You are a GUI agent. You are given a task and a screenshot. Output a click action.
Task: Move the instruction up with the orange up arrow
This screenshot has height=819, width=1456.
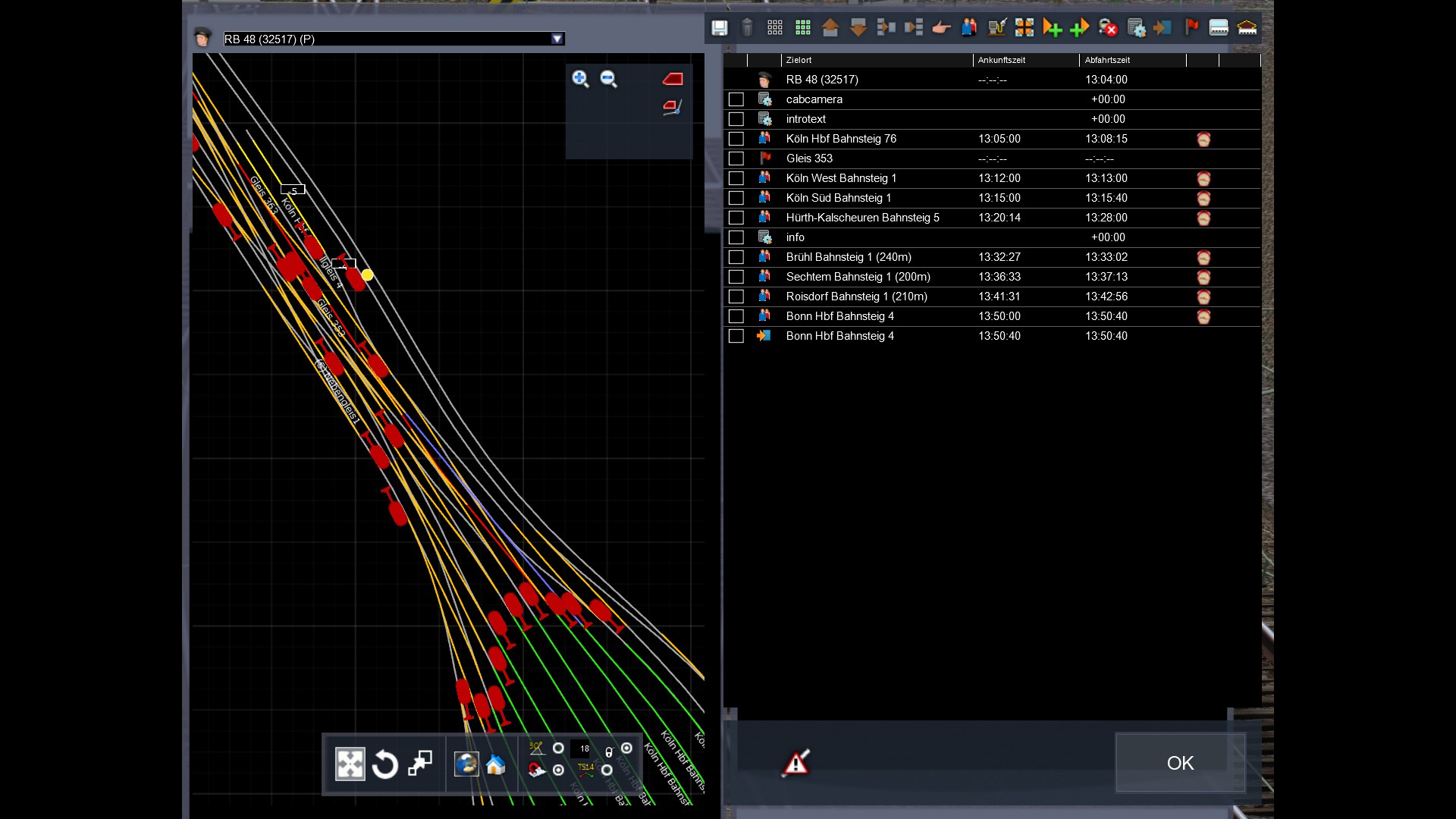[x=830, y=28]
